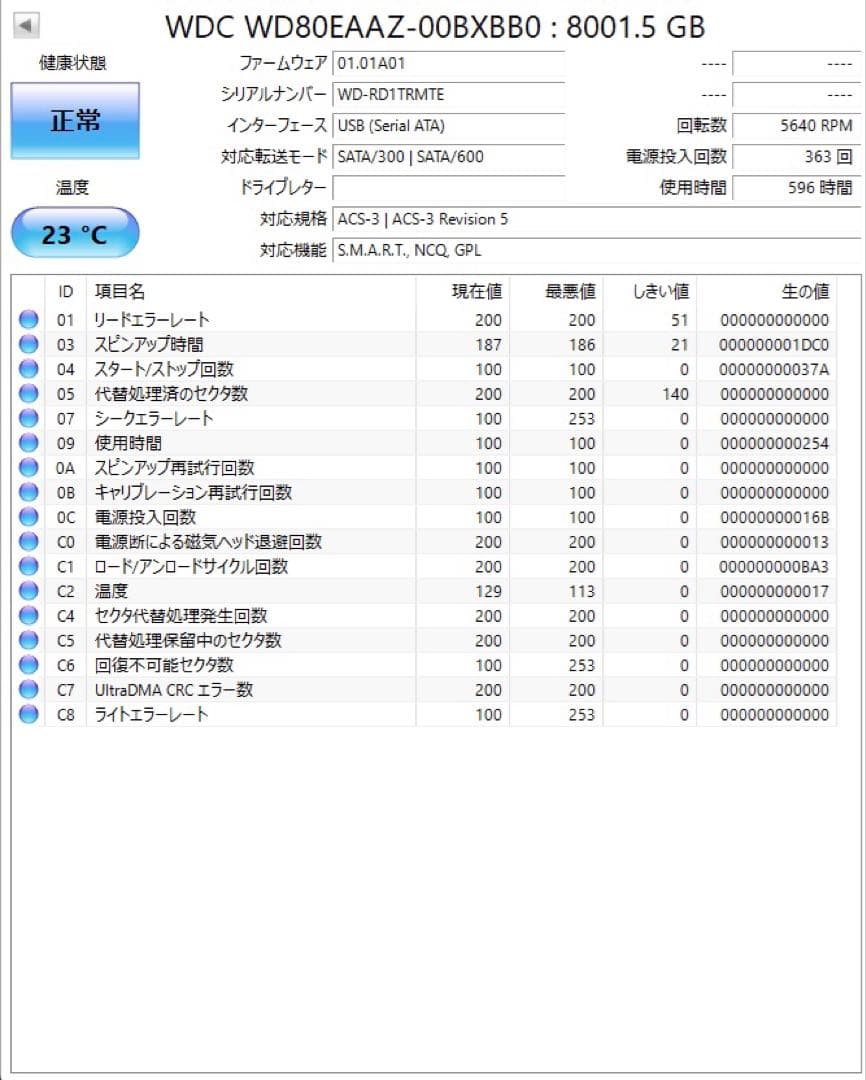866x1080 pixels.
Task: Click the threshold value 140
Action: [675, 394]
